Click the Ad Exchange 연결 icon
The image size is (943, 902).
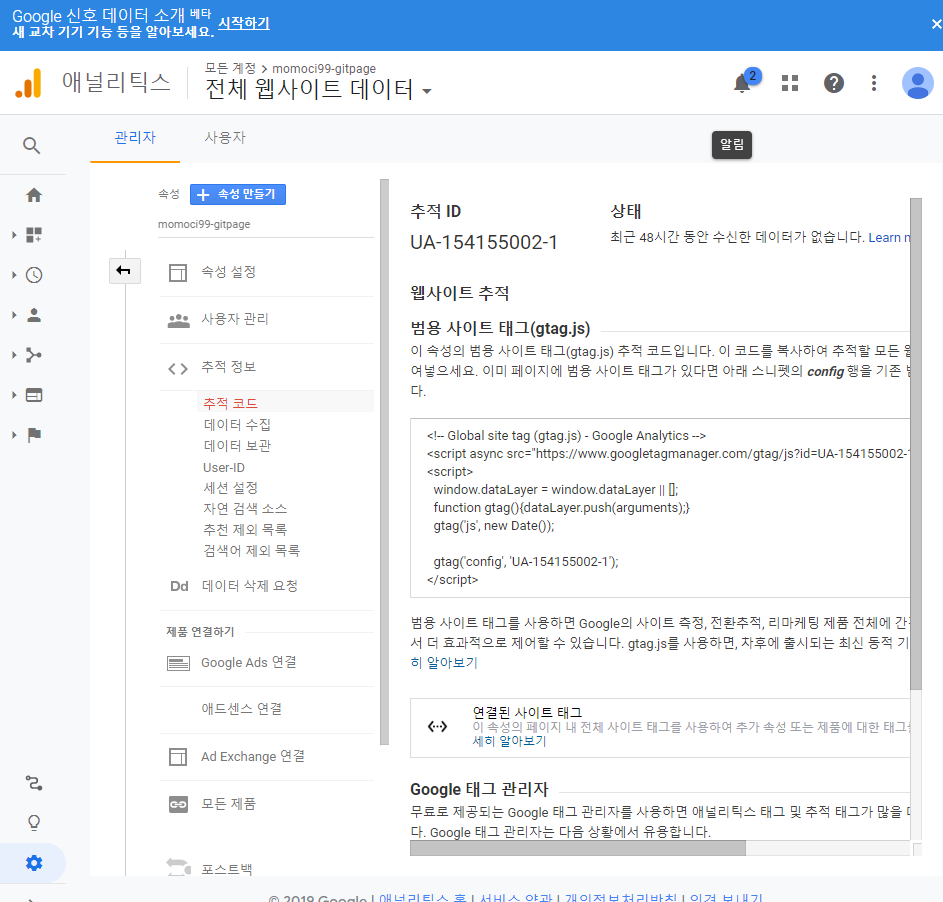point(178,756)
